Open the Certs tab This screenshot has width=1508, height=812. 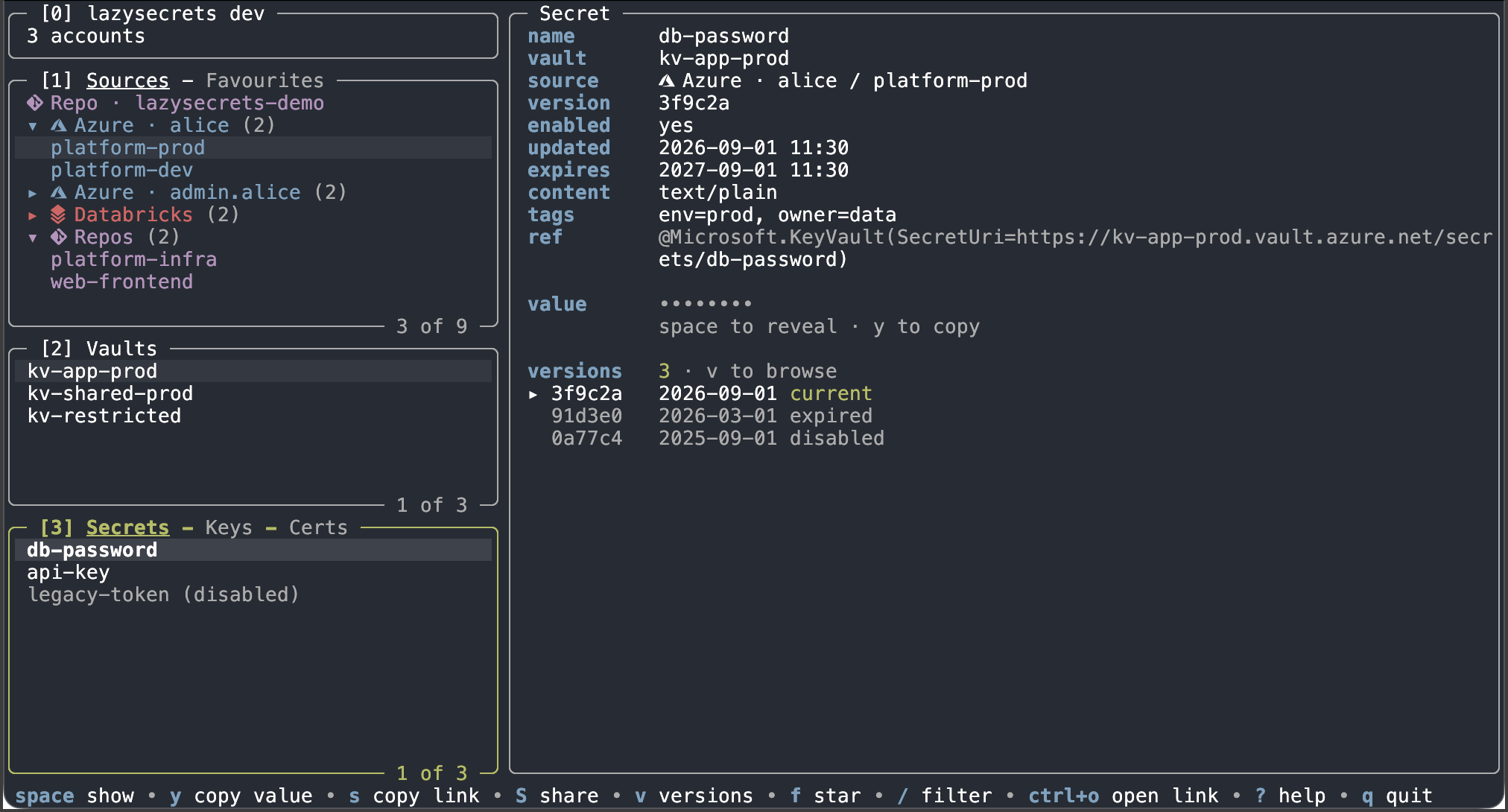(318, 527)
